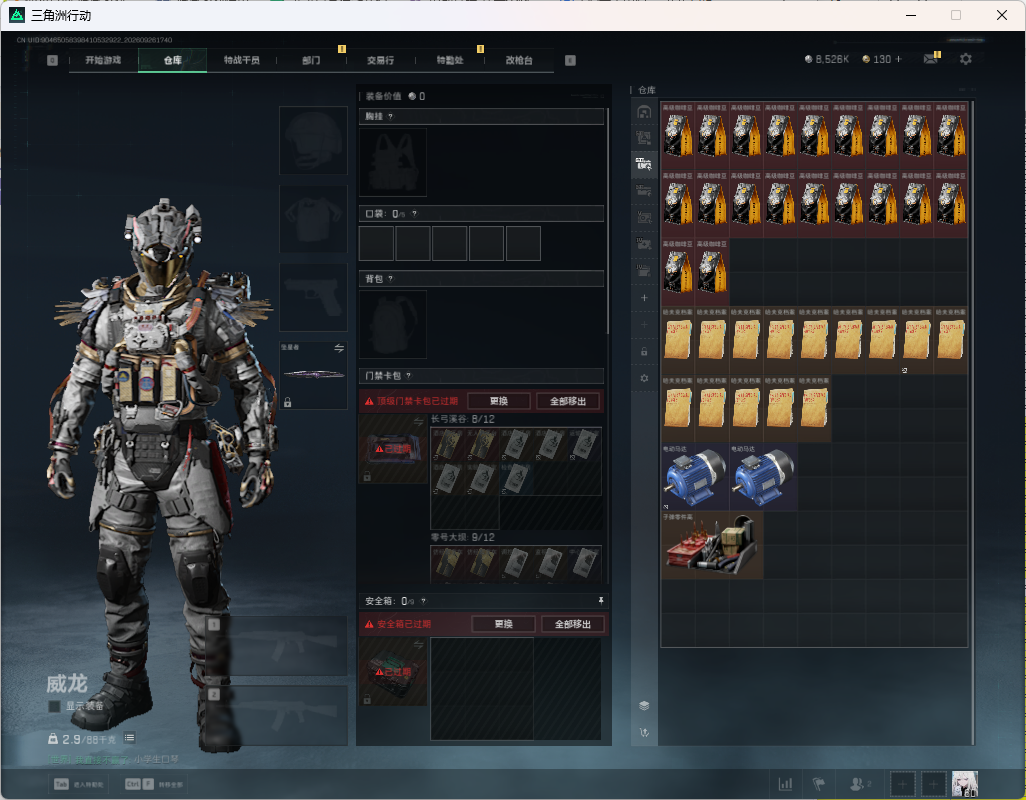1026x800 pixels.
Task: Click the stack layers icon in sidebar
Action: [x=644, y=705]
